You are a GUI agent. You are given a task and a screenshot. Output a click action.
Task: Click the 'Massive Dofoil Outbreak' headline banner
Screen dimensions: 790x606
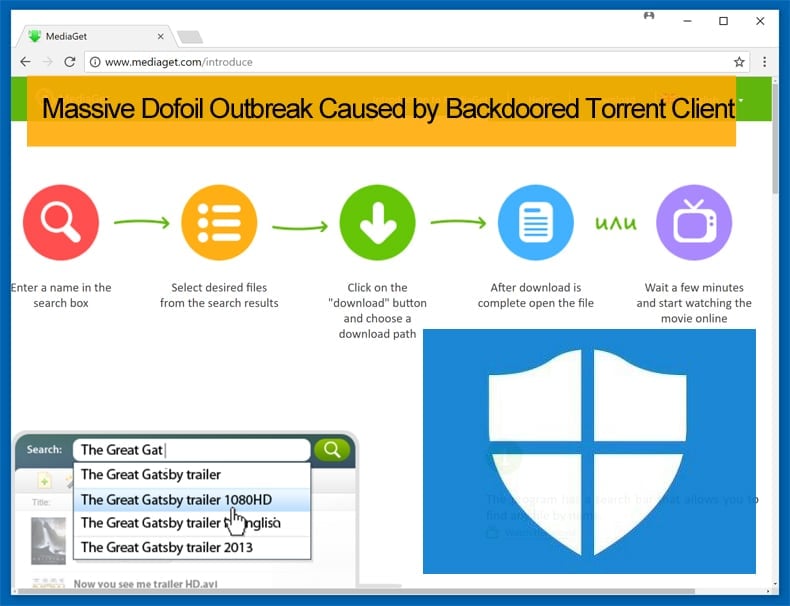pyautogui.click(x=381, y=111)
